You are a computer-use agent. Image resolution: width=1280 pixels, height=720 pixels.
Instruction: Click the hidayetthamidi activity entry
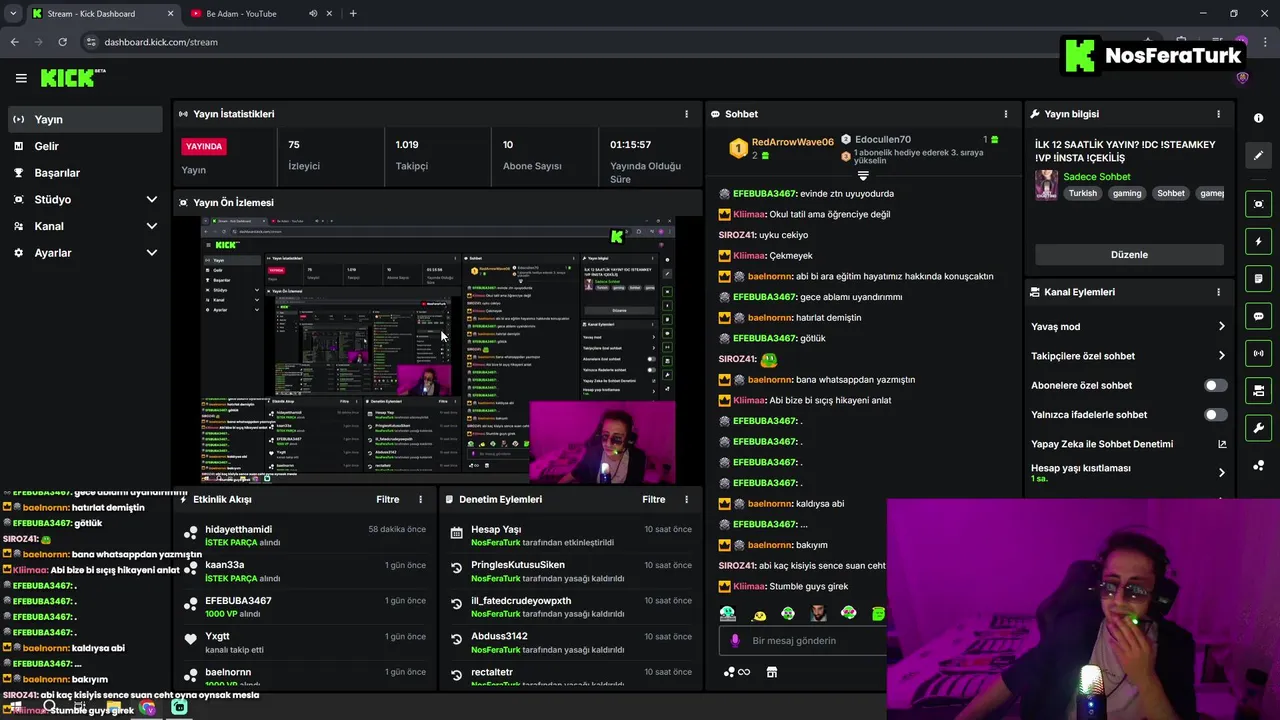click(306, 535)
